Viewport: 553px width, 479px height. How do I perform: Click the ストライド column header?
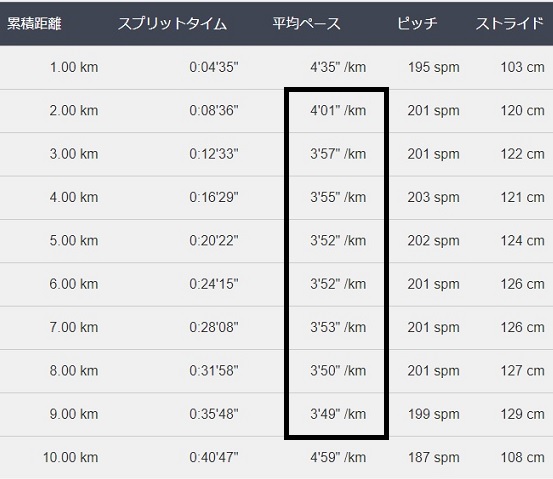[510, 24]
